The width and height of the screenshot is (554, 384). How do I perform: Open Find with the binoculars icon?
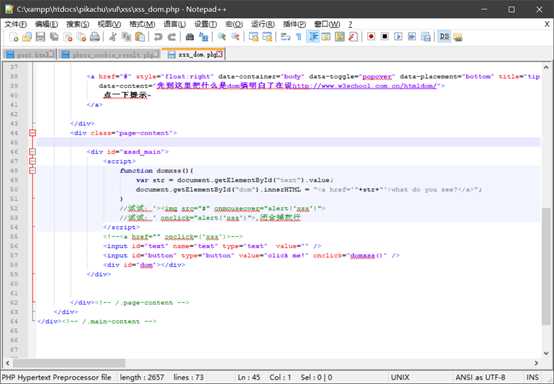(x=190, y=37)
